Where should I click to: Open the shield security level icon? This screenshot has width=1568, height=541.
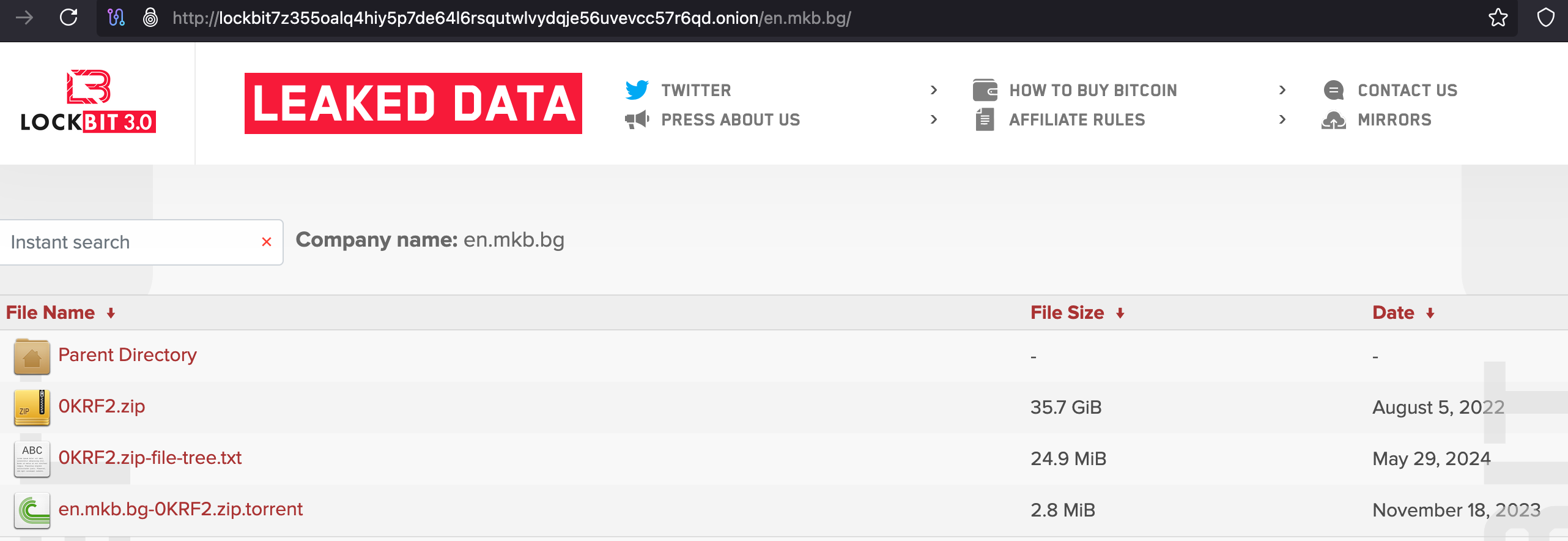coord(1546,17)
